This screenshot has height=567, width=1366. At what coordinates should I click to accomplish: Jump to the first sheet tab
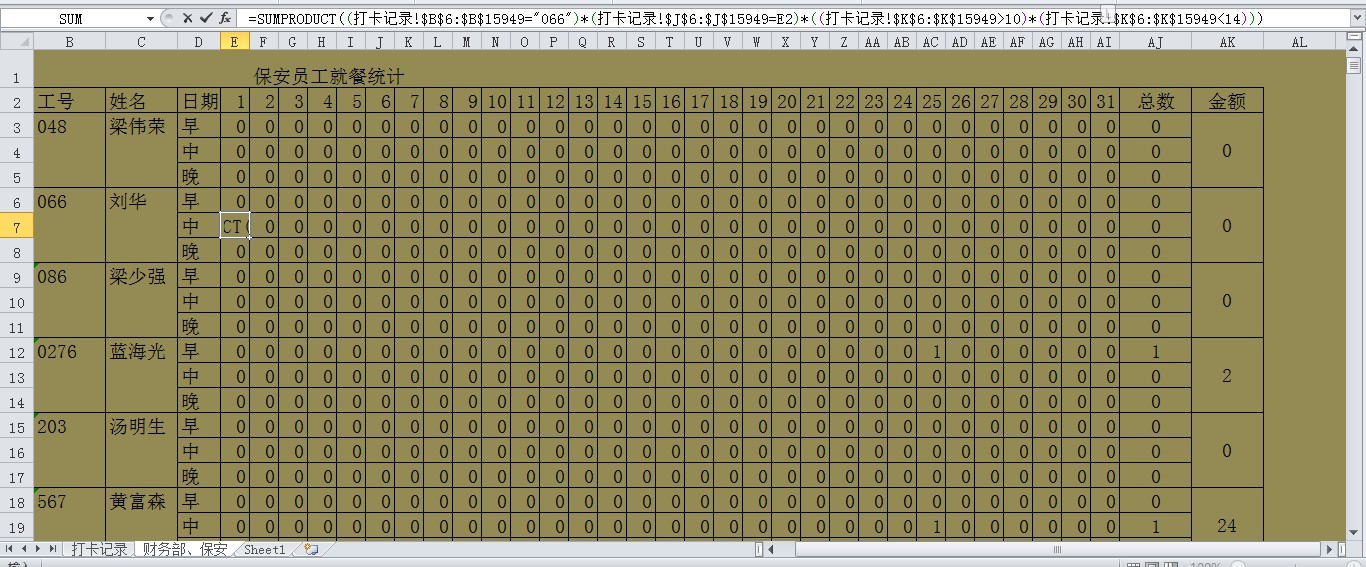pyautogui.click(x=10, y=549)
